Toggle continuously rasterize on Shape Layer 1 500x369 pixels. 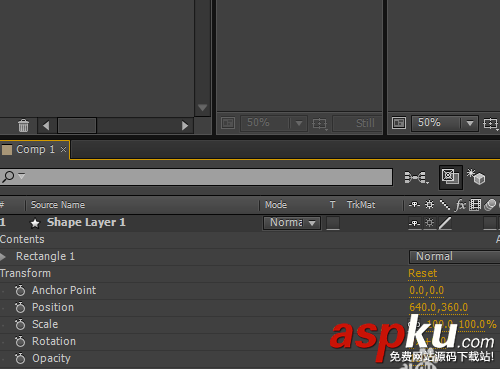(x=430, y=223)
